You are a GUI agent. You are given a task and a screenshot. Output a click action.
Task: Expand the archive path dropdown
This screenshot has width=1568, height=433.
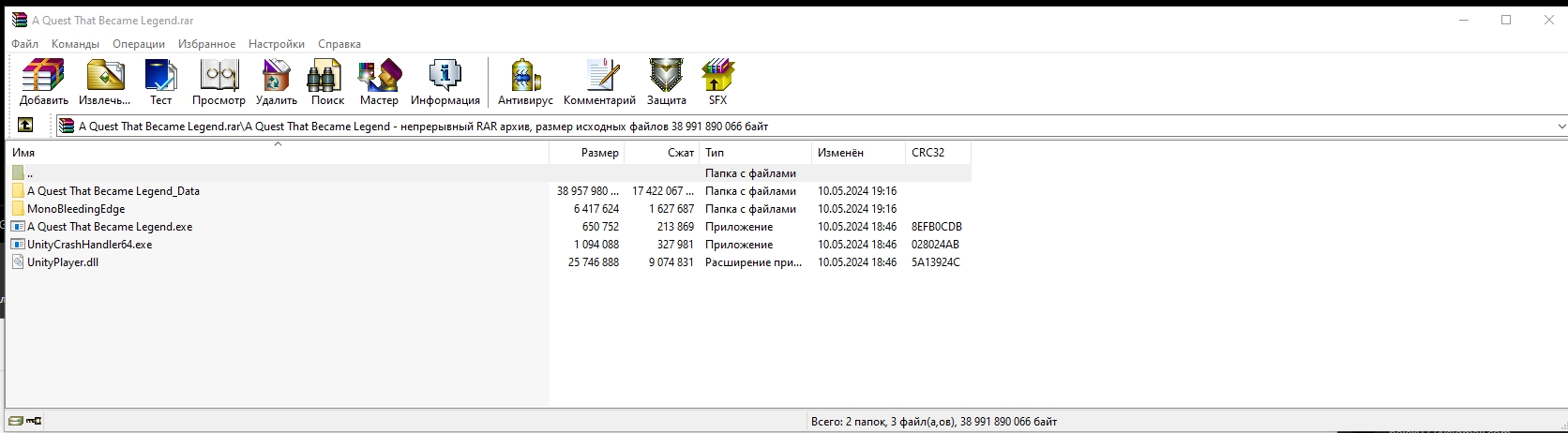(1560, 126)
